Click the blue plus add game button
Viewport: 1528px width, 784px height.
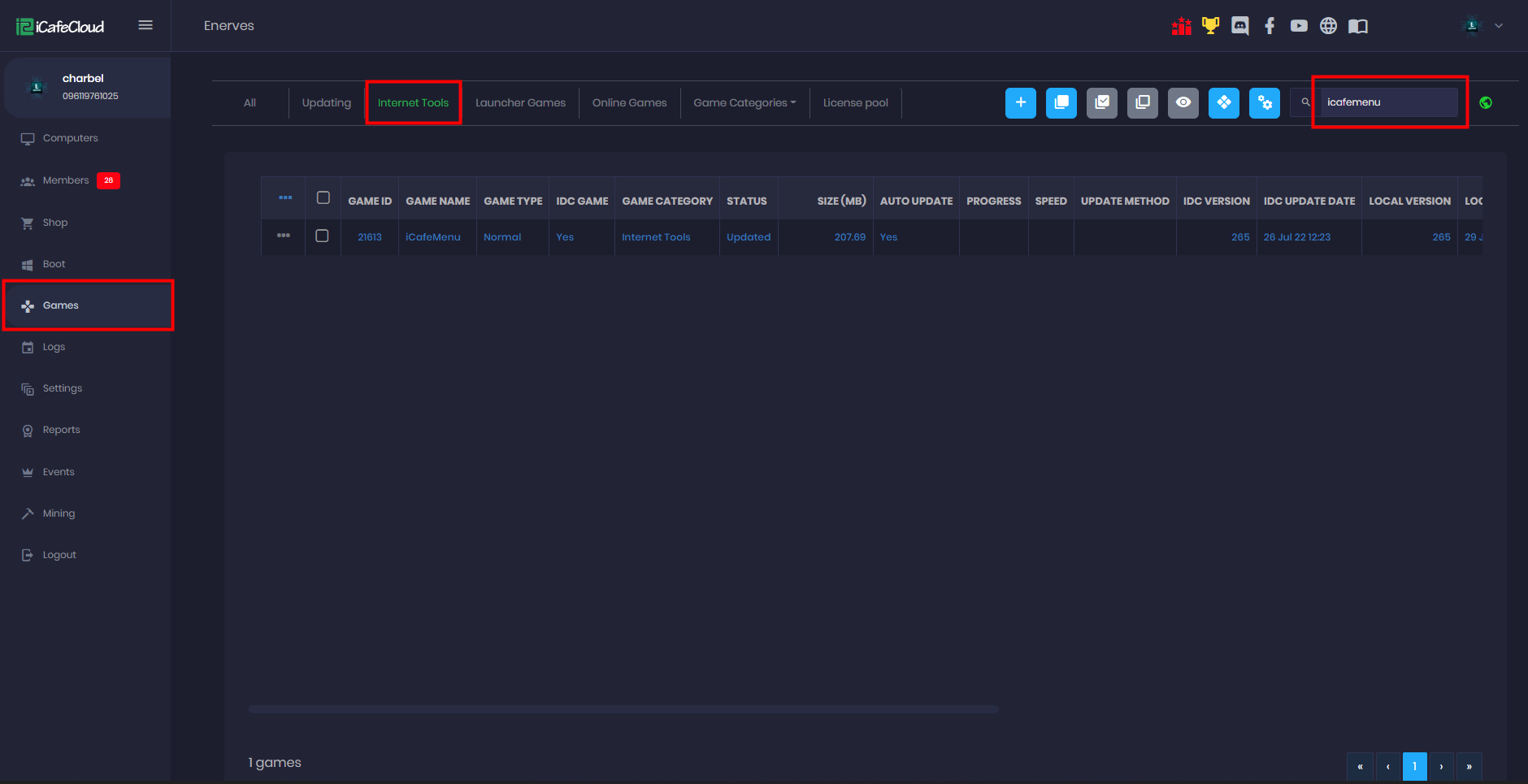[x=1021, y=102]
